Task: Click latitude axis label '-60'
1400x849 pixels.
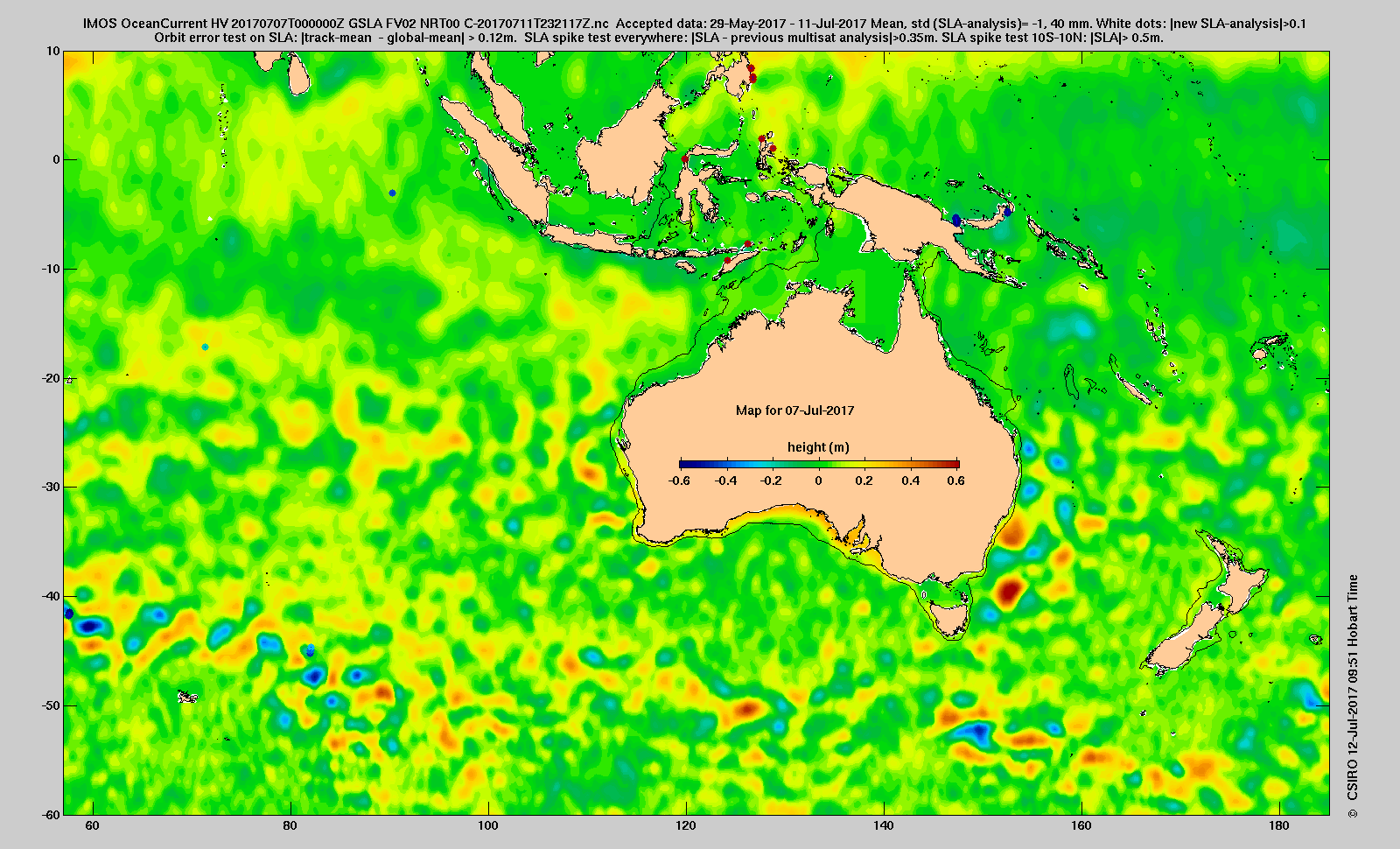Action: pyautogui.click(x=51, y=814)
